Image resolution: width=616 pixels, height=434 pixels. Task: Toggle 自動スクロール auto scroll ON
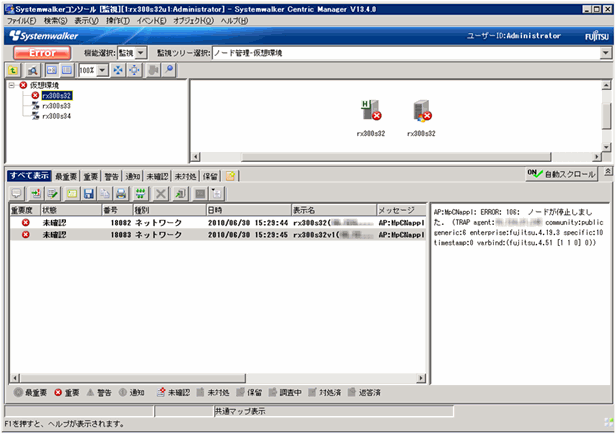coord(562,174)
